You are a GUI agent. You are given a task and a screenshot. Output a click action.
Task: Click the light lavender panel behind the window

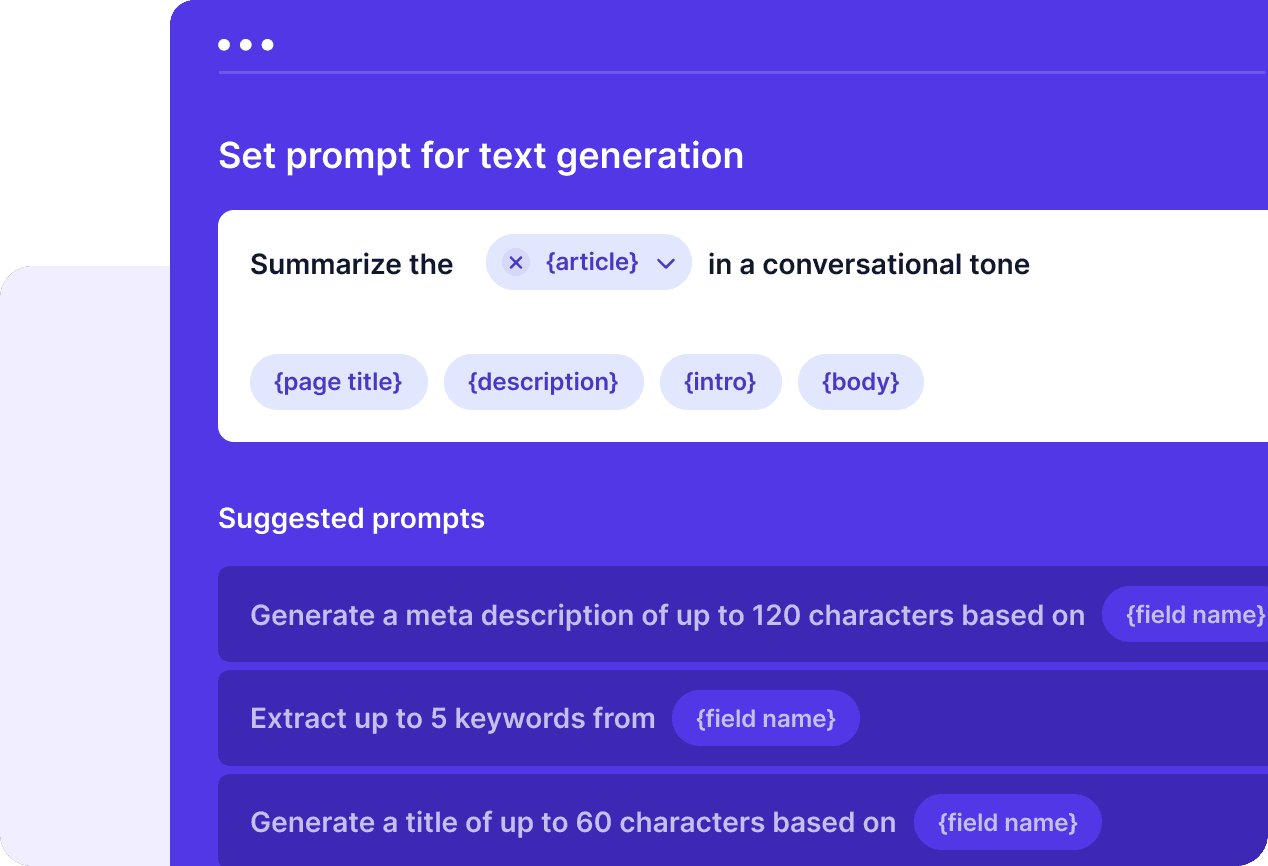[85, 565]
